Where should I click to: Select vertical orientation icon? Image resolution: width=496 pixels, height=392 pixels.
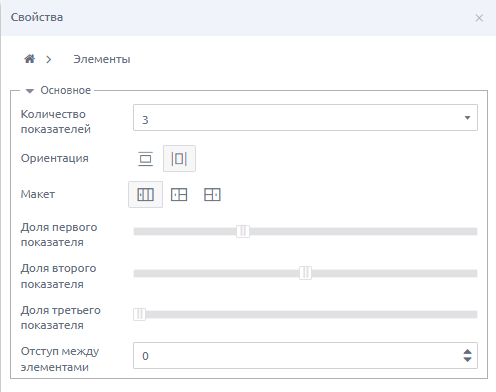click(179, 159)
